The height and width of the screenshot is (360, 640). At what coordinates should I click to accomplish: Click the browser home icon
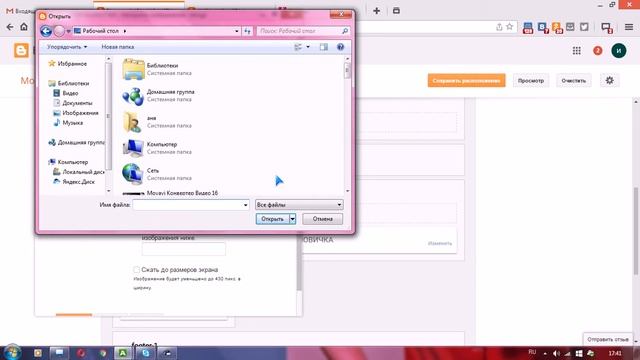click(x=24, y=27)
